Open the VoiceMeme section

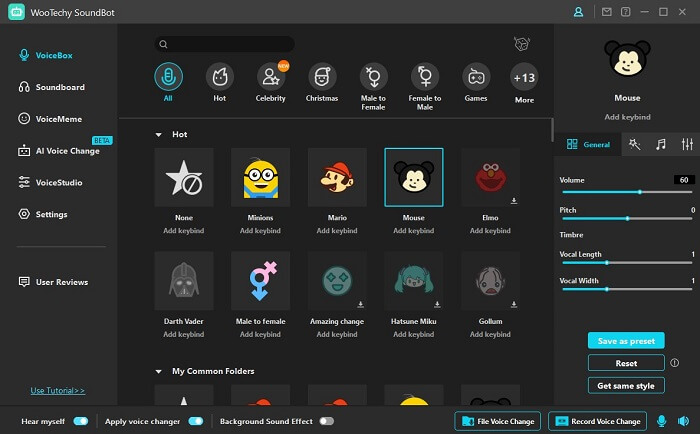pyautogui.click(x=50, y=119)
